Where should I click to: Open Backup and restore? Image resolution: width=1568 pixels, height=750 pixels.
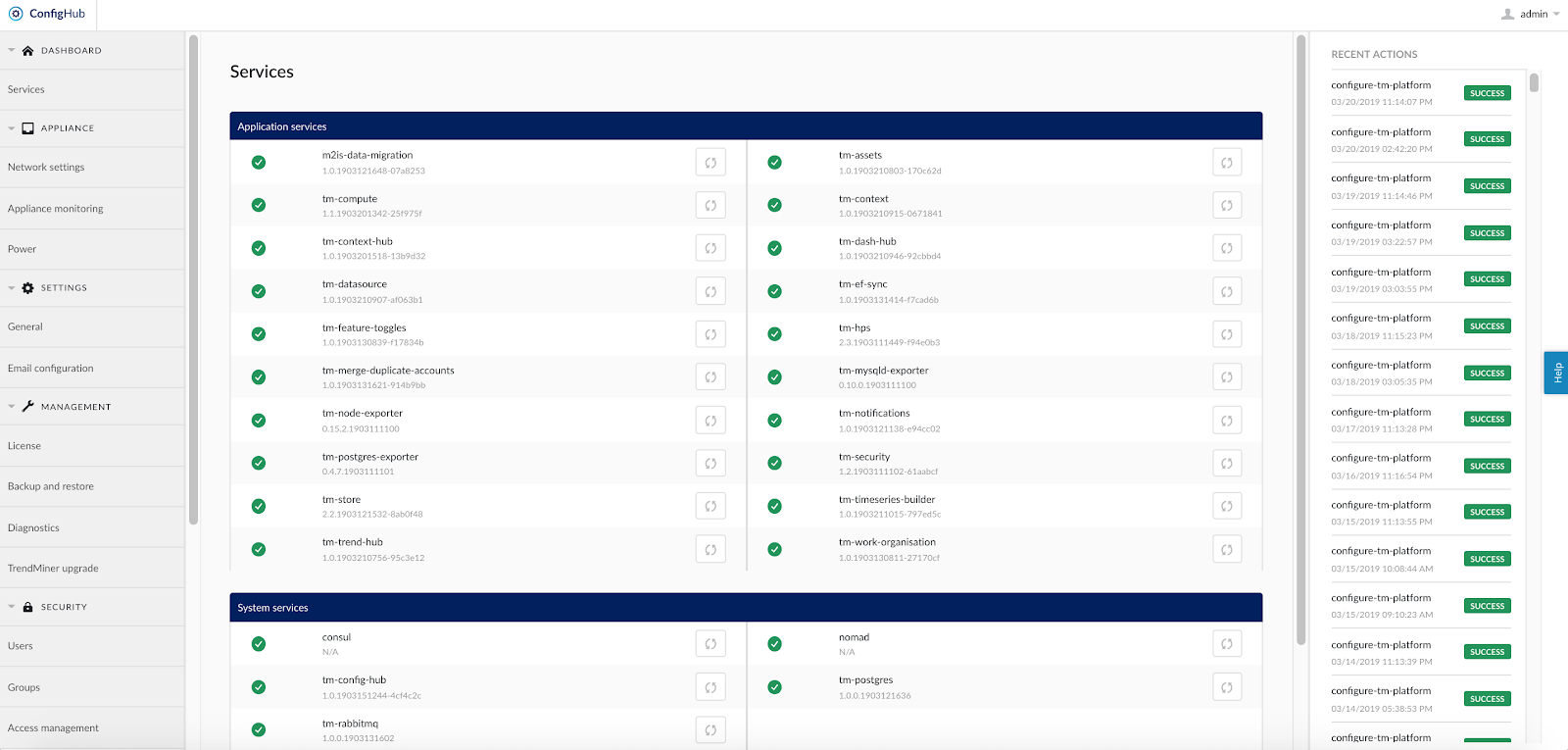[x=92, y=486]
